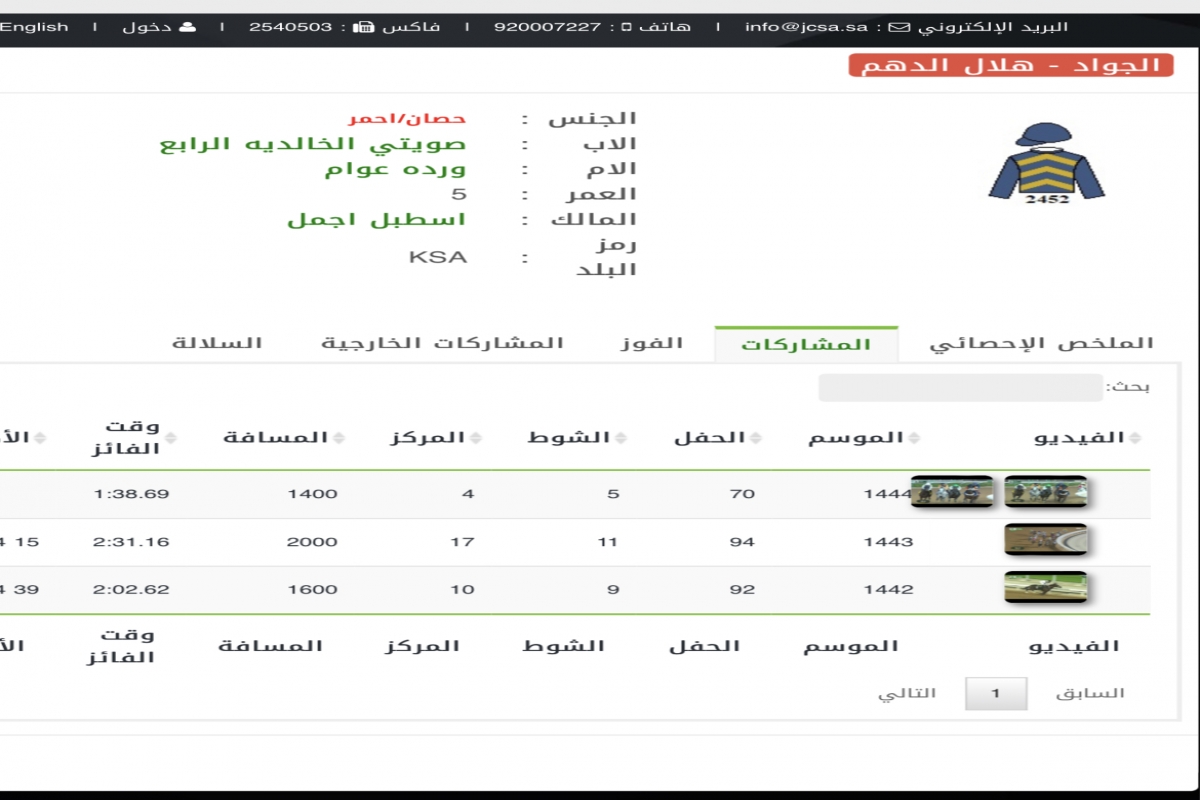Switch site language to English
The image size is (1200, 800).
pos(34,27)
